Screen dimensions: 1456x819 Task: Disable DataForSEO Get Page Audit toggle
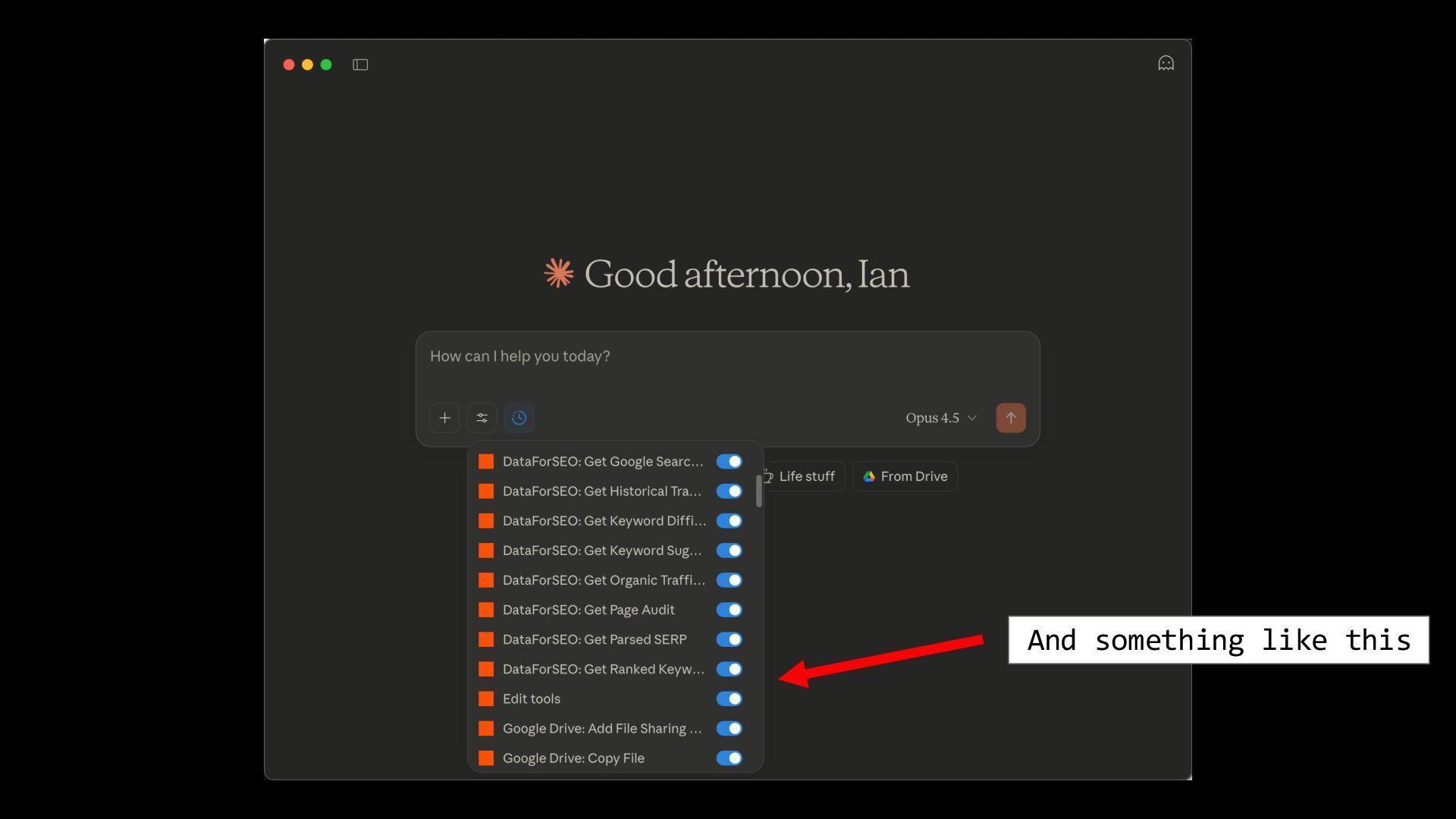pos(729,610)
